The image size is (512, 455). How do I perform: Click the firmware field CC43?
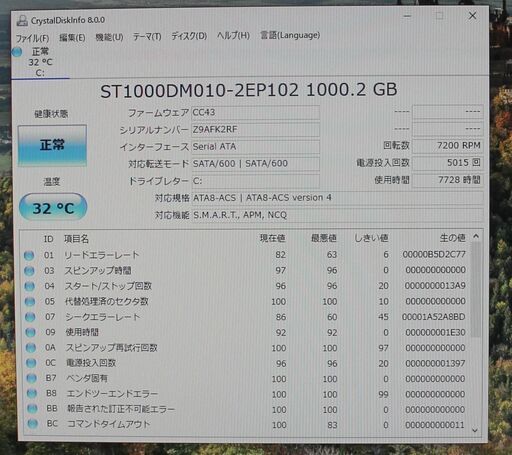[256, 113]
